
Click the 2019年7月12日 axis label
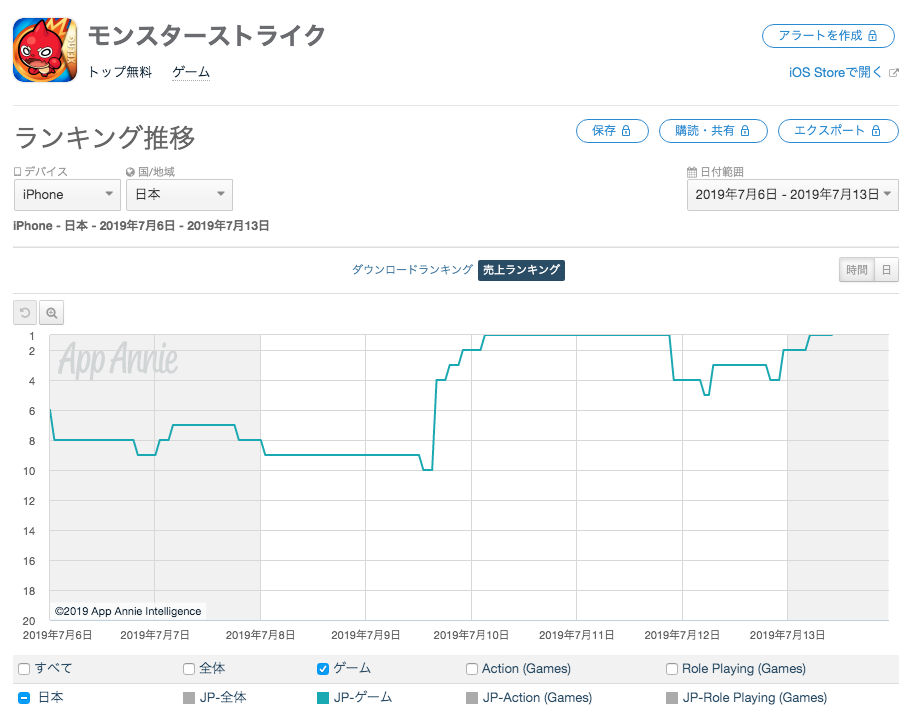point(682,635)
